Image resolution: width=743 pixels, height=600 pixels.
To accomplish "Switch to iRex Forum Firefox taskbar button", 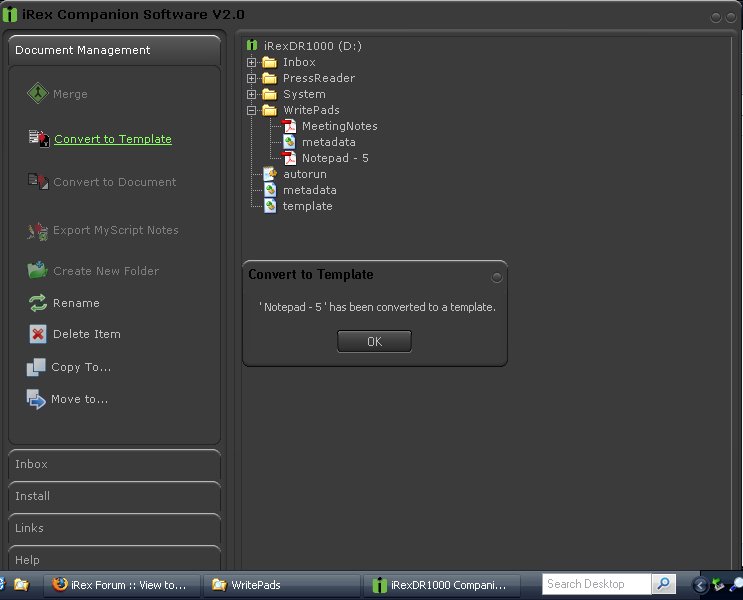I will tap(122, 585).
